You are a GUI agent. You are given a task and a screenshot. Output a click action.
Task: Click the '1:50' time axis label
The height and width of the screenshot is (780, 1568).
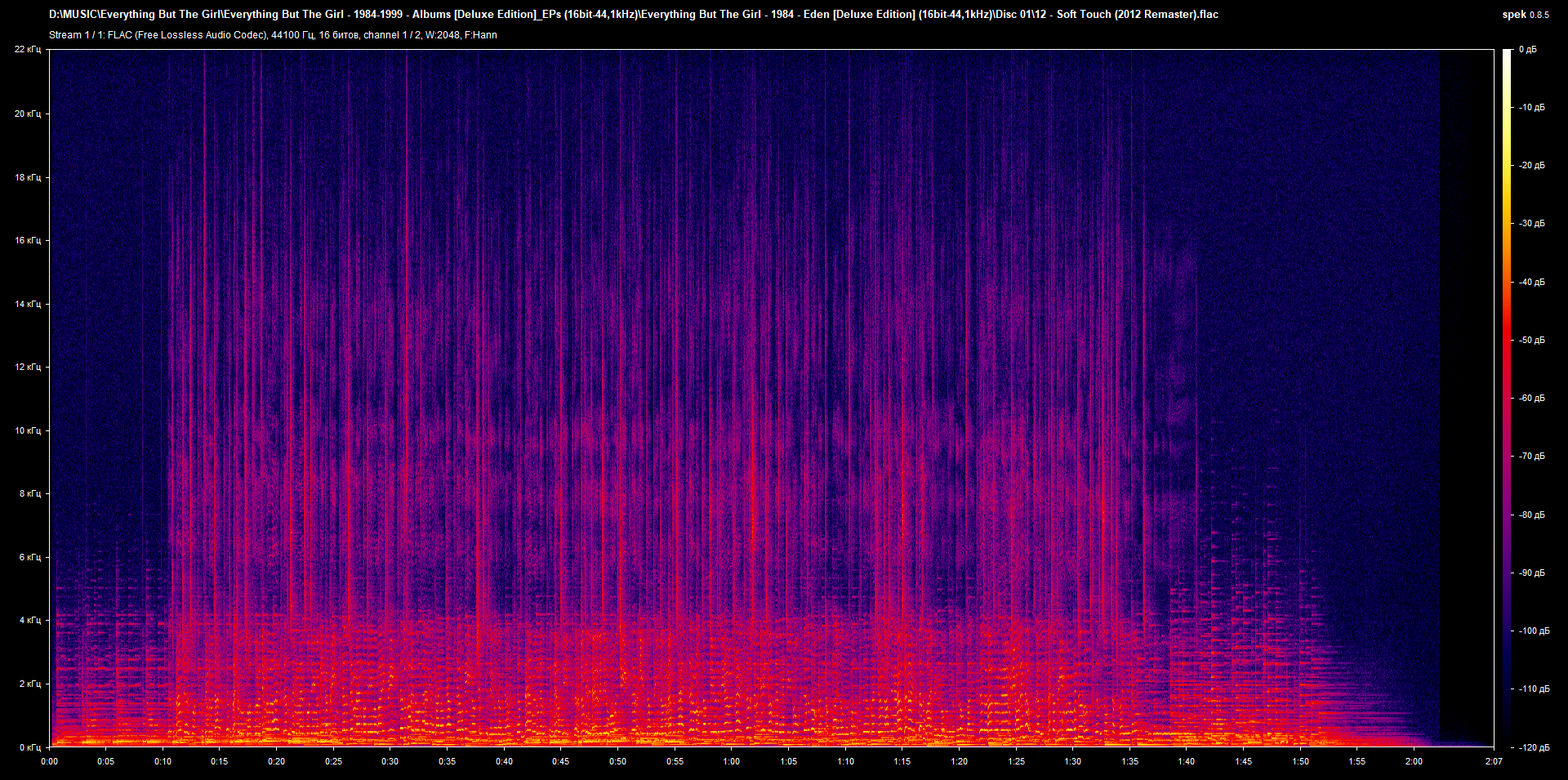coord(1301,761)
